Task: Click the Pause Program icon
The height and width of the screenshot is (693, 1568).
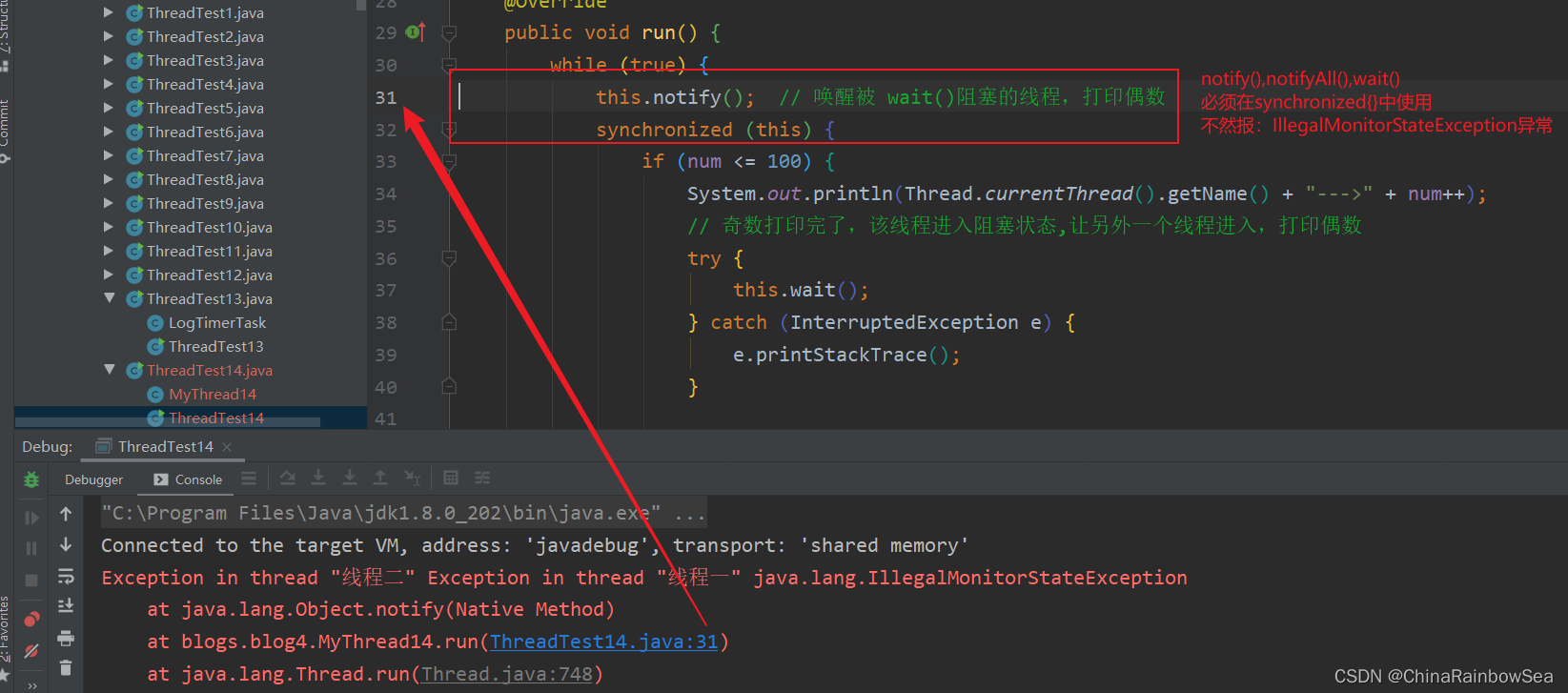Action: coord(31,548)
